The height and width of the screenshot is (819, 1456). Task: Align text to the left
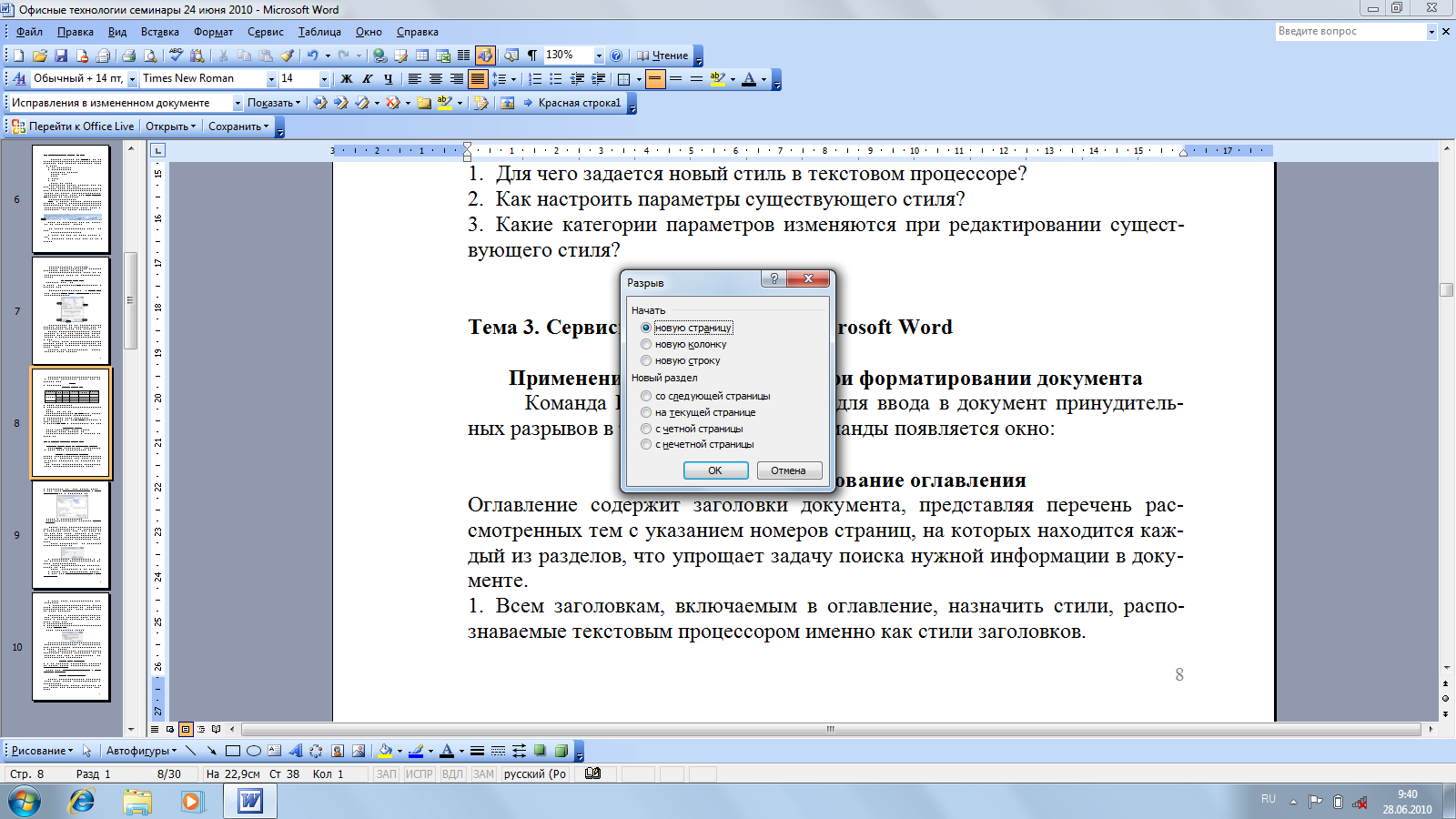tap(414, 79)
